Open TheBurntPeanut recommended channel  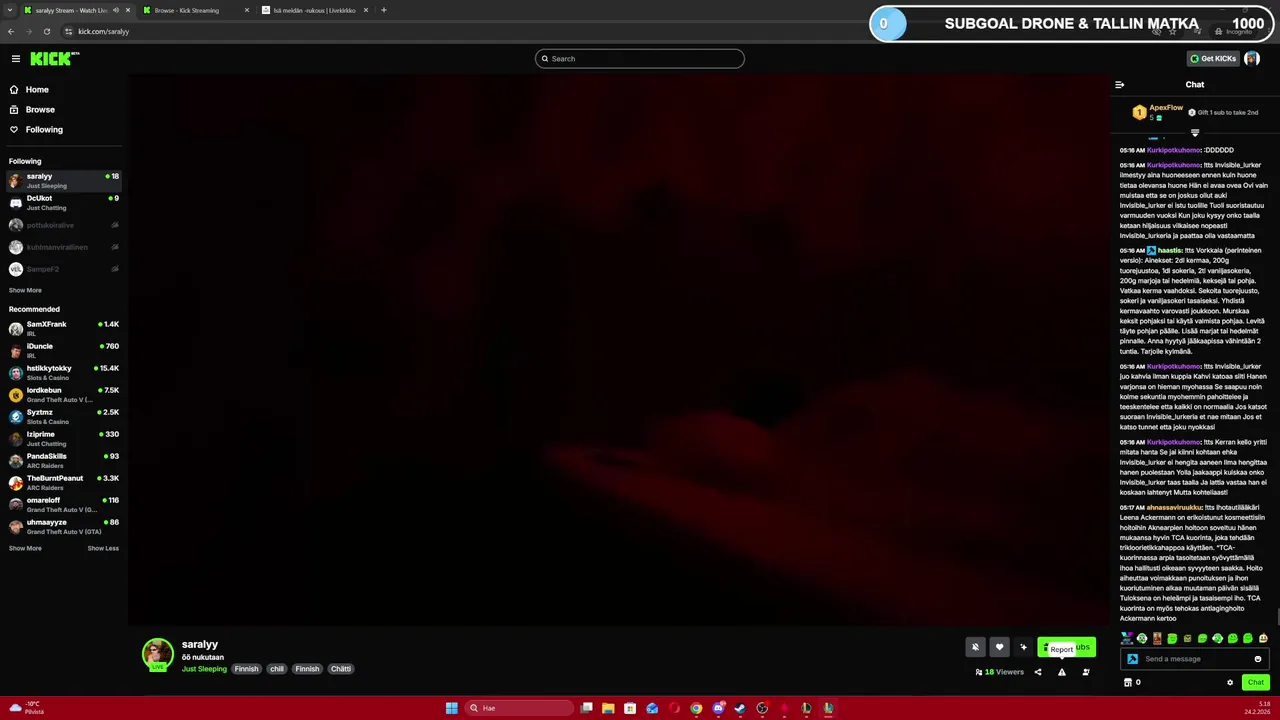(x=63, y=483)
